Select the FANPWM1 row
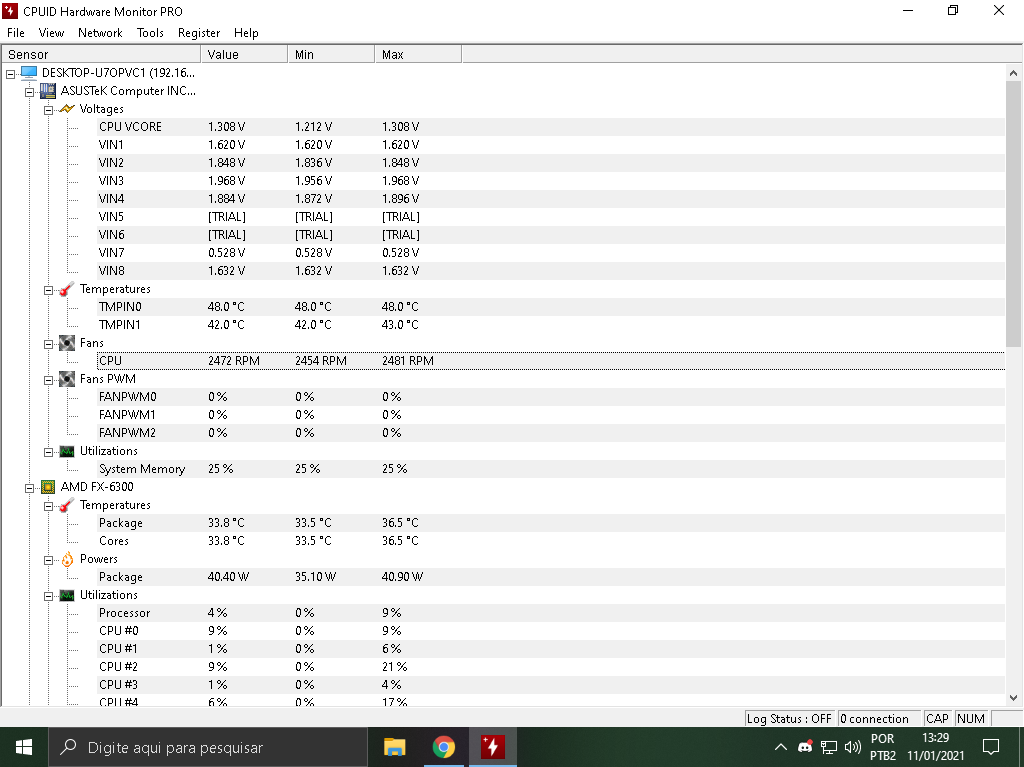The width and height of the screenshot is (1024, 767). point(551,415)
